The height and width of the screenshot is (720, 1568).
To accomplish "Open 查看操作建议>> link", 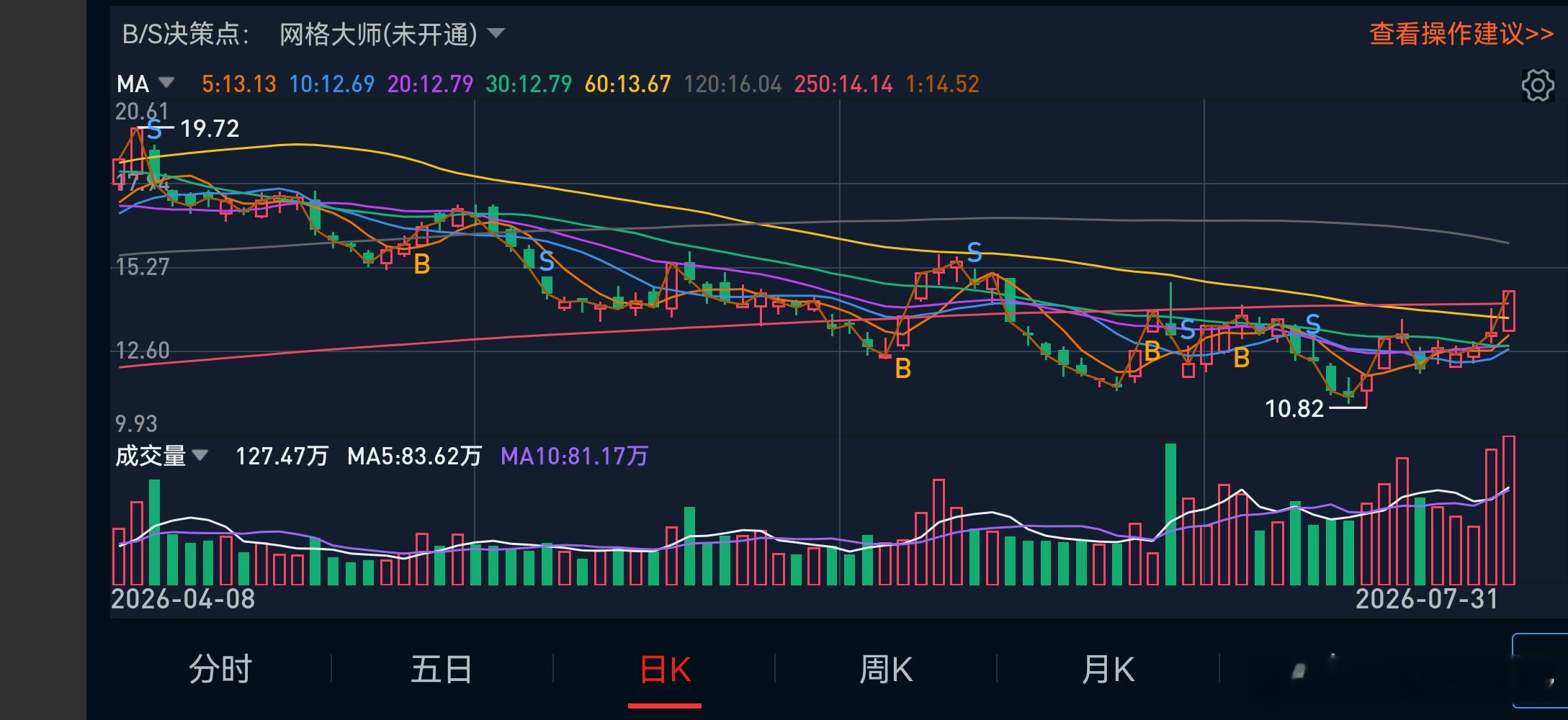I will tap(1461, 33).
